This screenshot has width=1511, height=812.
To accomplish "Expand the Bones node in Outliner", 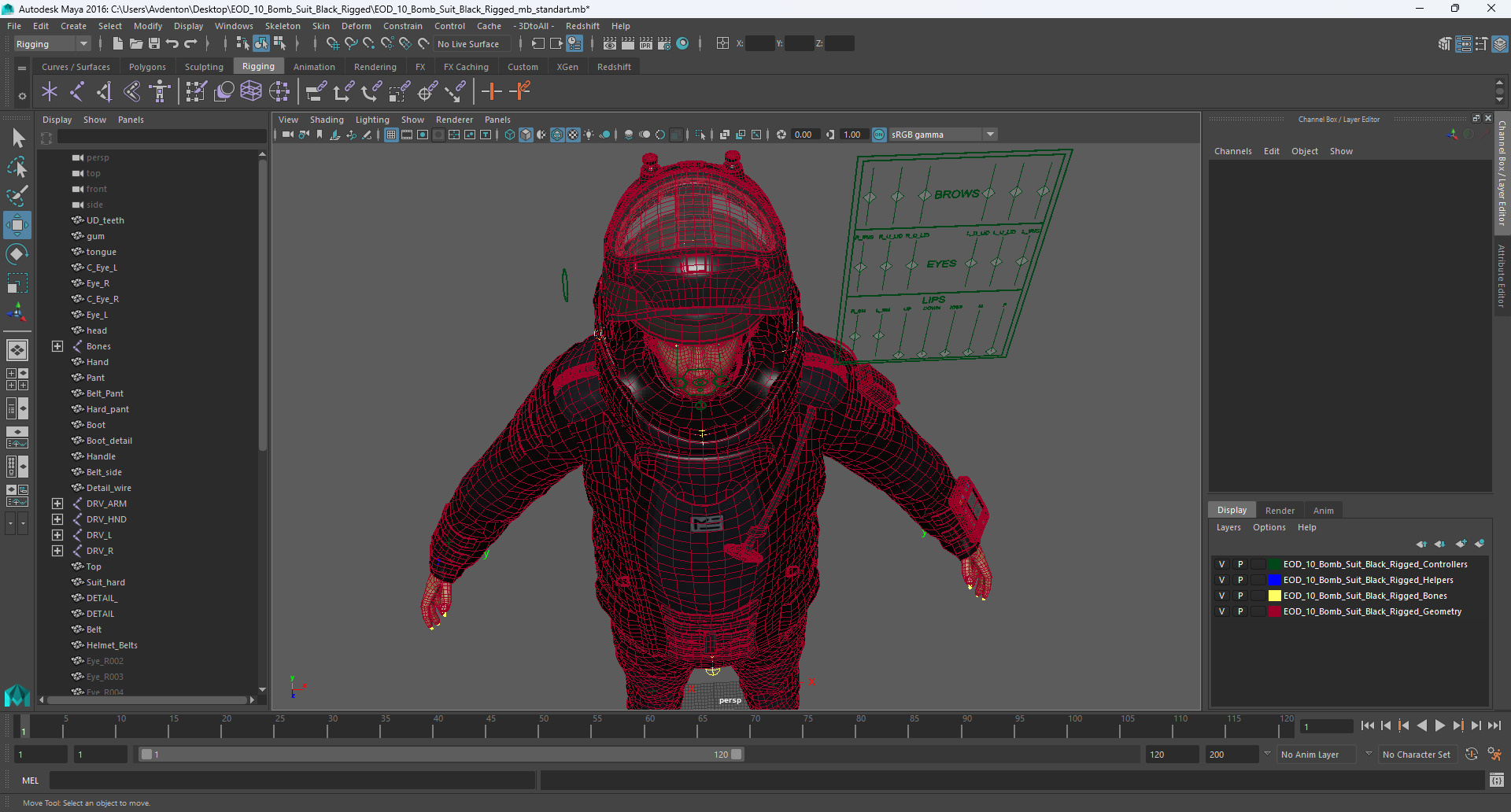I will [x=57, y=346].
